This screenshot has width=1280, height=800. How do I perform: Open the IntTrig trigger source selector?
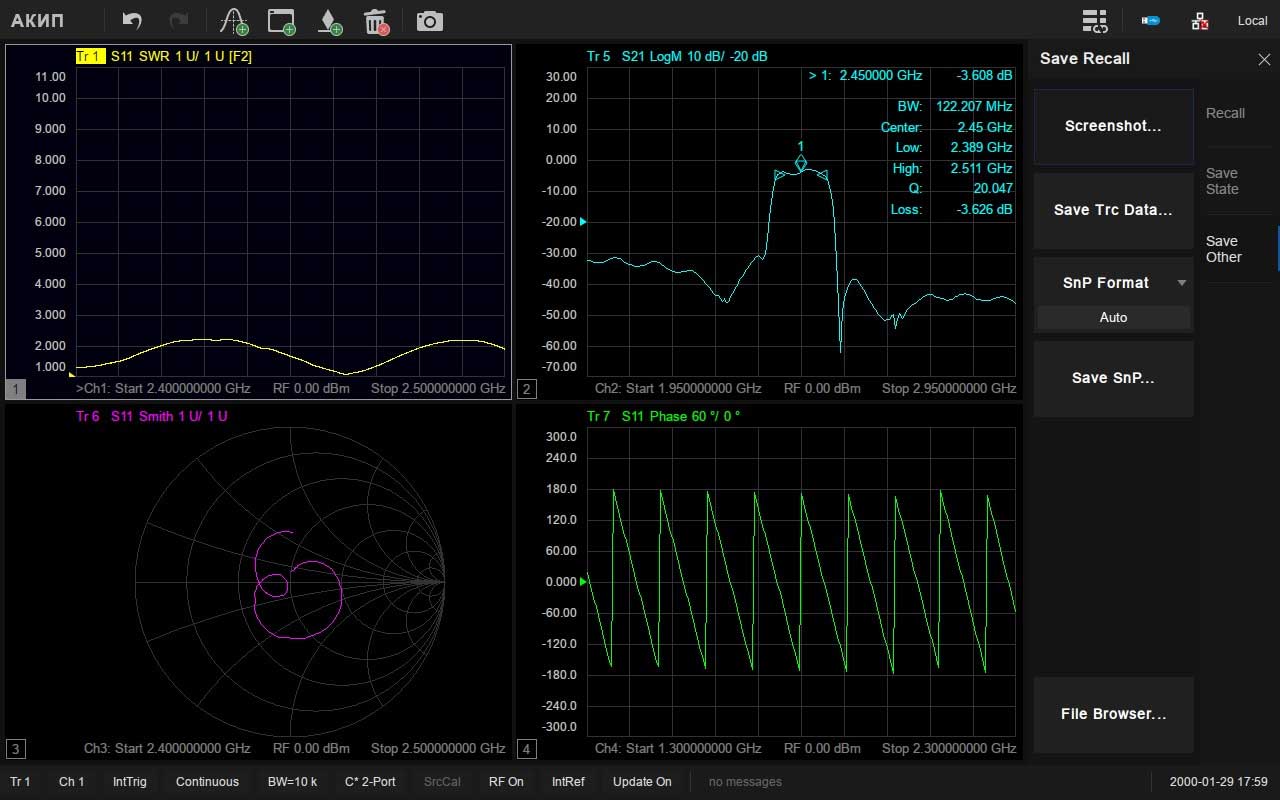pos(129,782)
